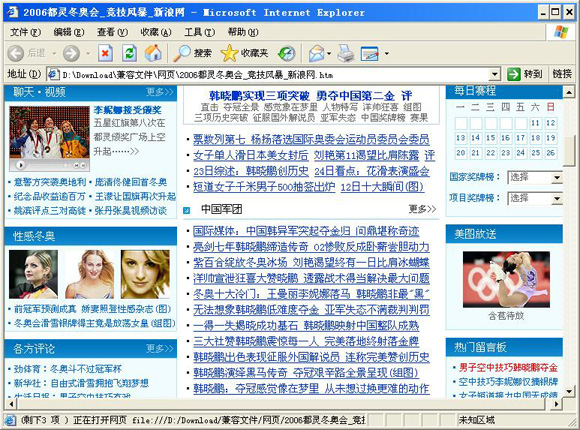
Task: Open the 李妮娜 medal ceremony photo
Action: pyautogui.click(x=50, y=132)
